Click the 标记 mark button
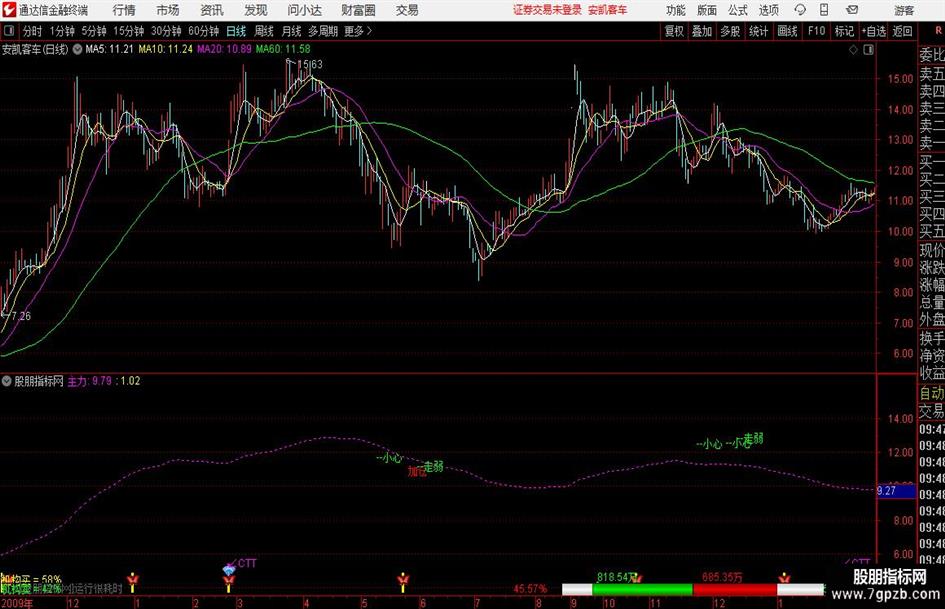 tap(844, 31)
